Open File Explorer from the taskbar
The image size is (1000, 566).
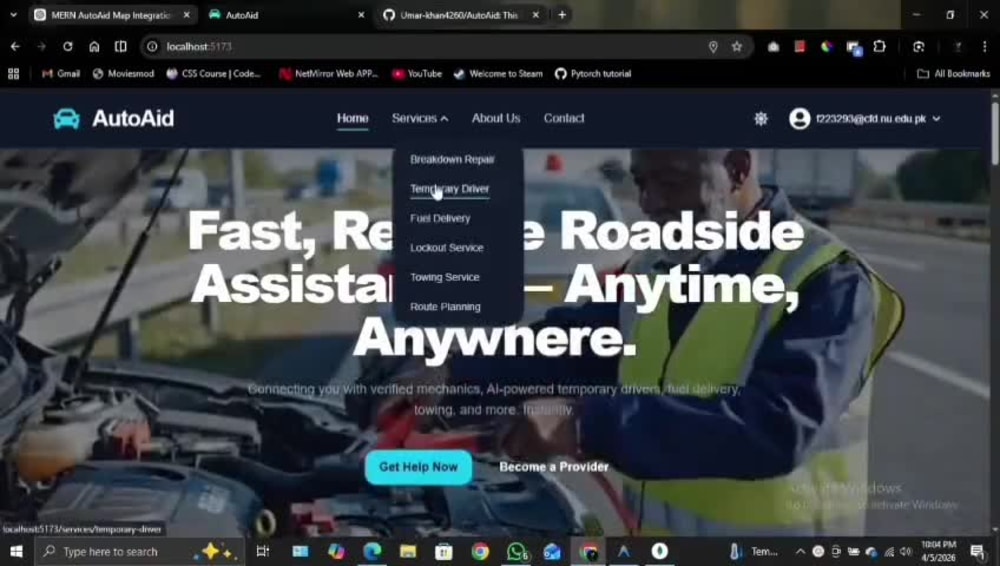(x=408, y=551)
